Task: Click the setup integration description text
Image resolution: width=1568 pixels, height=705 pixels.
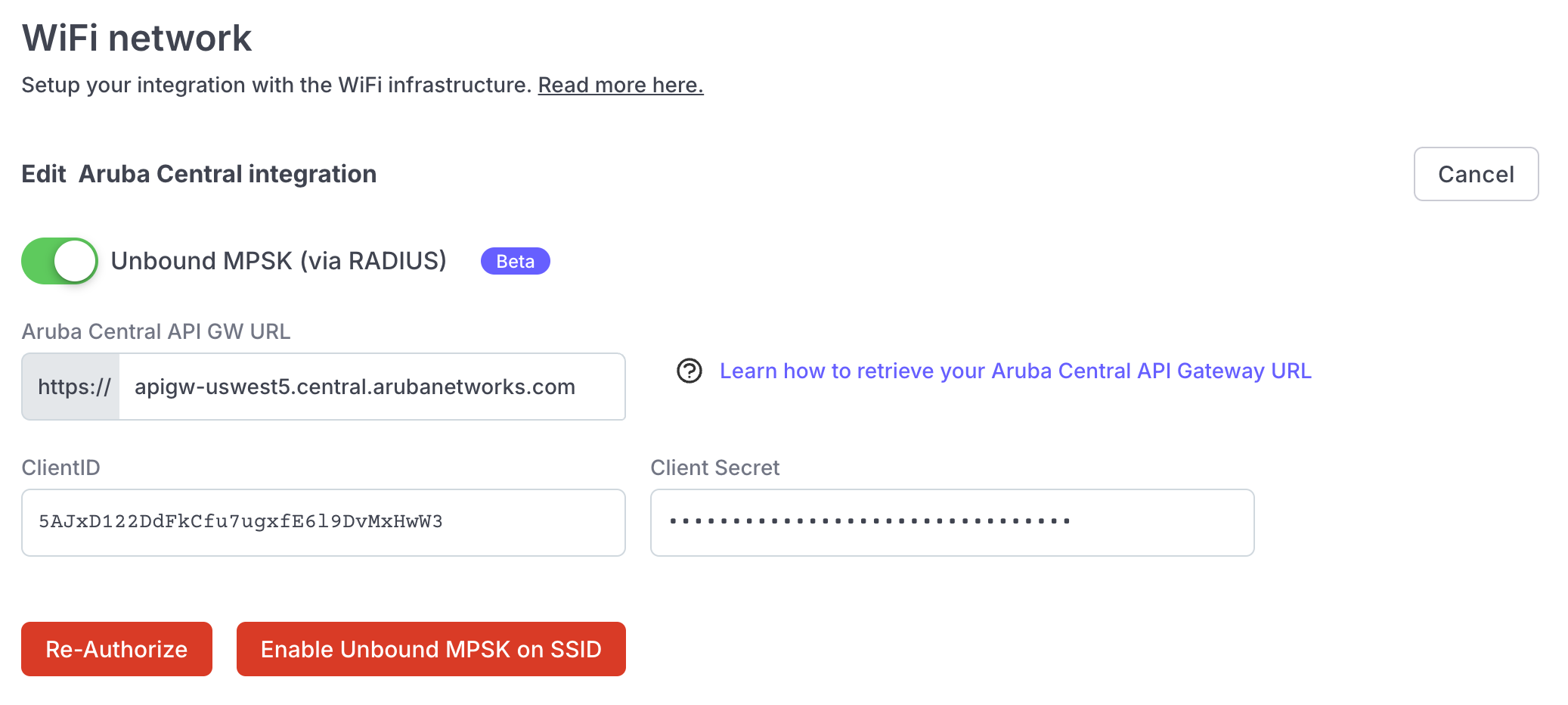Action: tap(277, 85)
